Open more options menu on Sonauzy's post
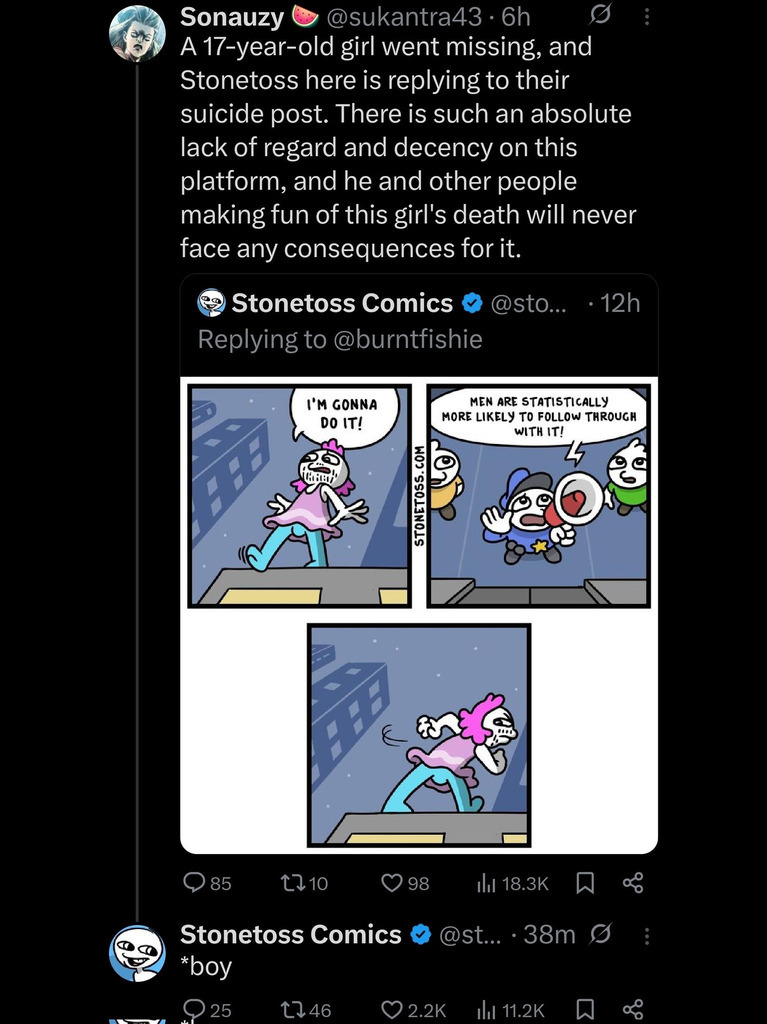The image size is (767, 1024). tap(647, 16)
